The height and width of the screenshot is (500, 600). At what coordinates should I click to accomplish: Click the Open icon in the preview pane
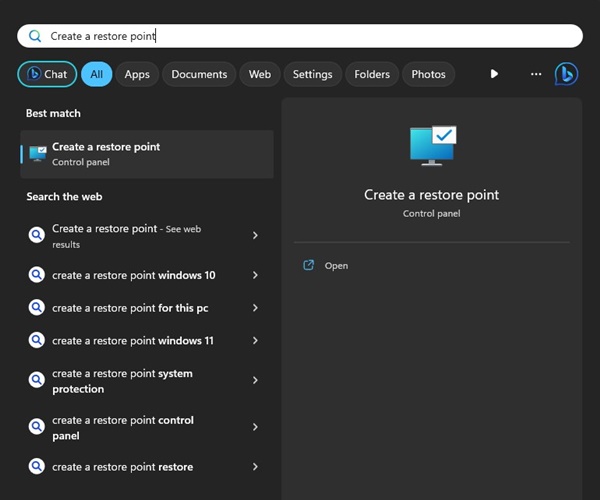coord(309,266)
